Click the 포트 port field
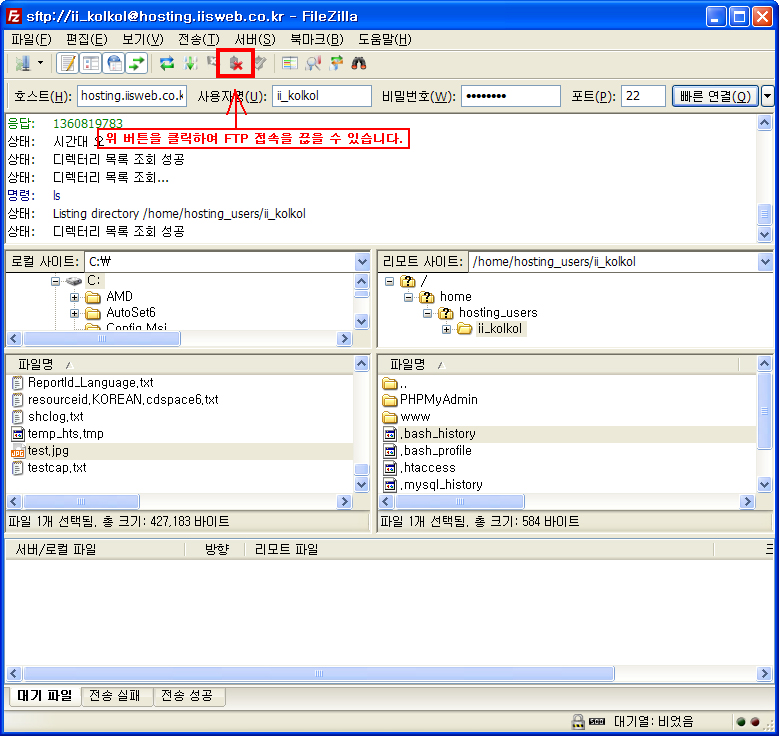The height and width of the screenshot is (736, 779). coord(643,96)
